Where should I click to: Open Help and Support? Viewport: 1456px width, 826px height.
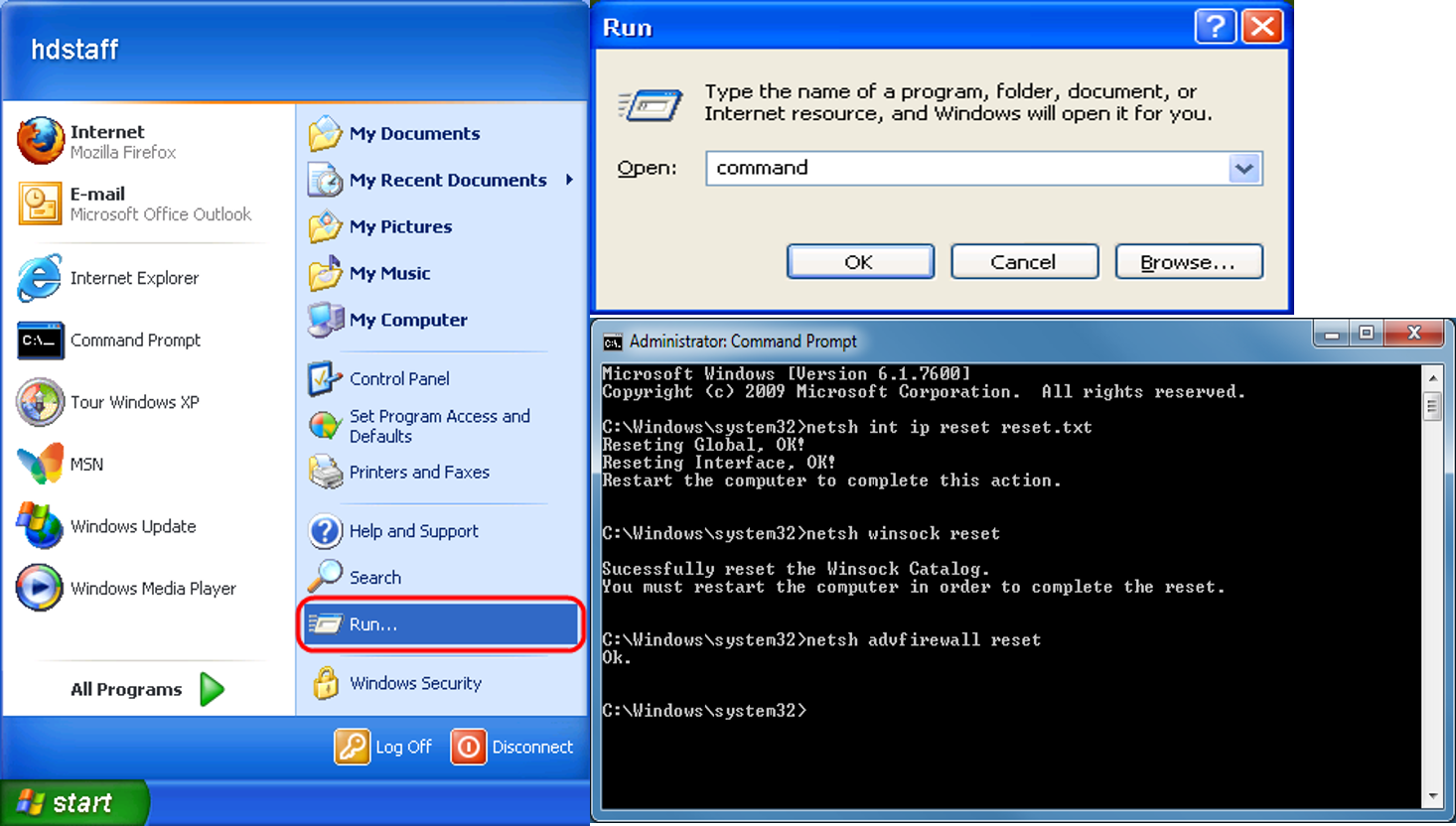(x=413, y=531)
